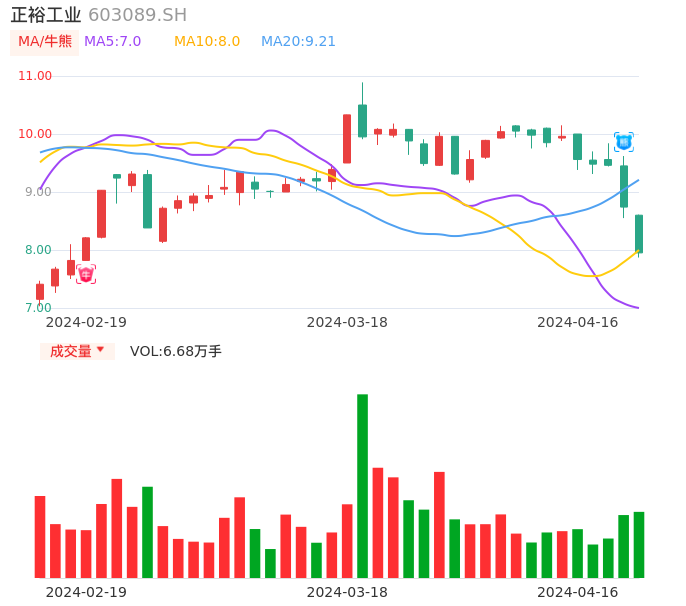Click the 7.00 price axis label
The height and width of the screenshot is (606, 686).
[38, 308]
